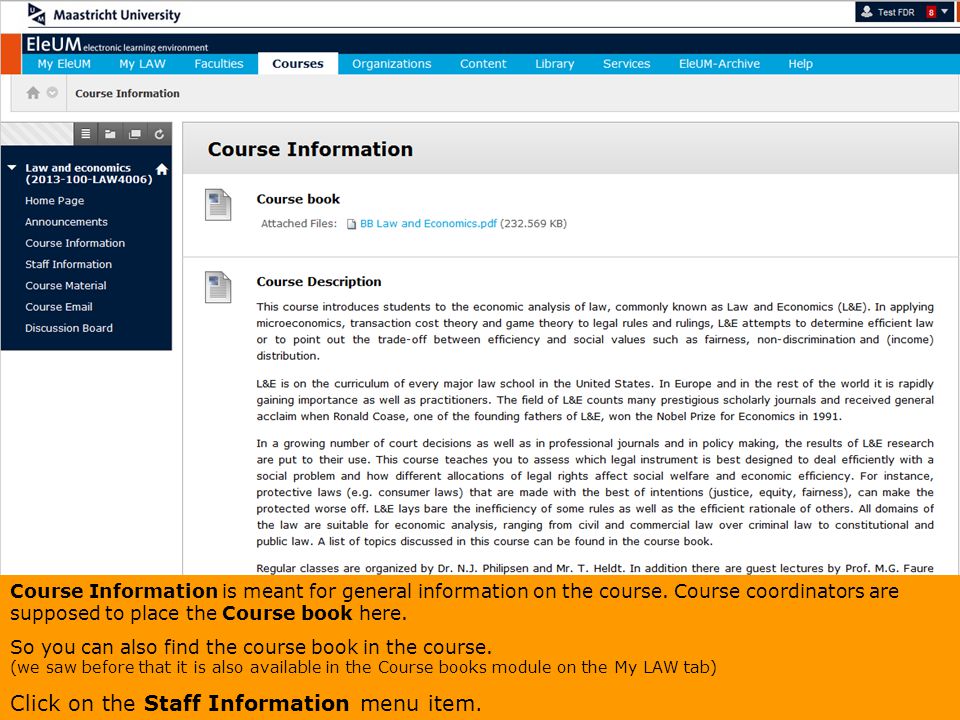Click the Course Description item heading

(318, 282)
